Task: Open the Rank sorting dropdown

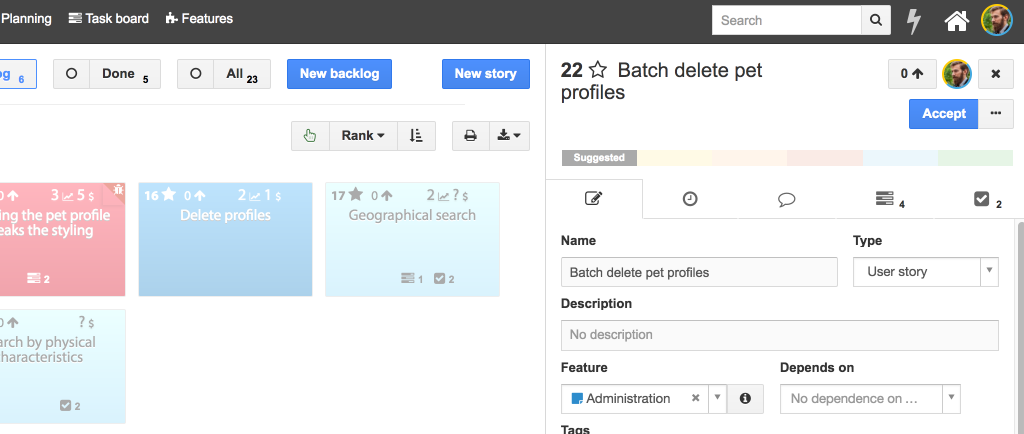Action: 362,136
